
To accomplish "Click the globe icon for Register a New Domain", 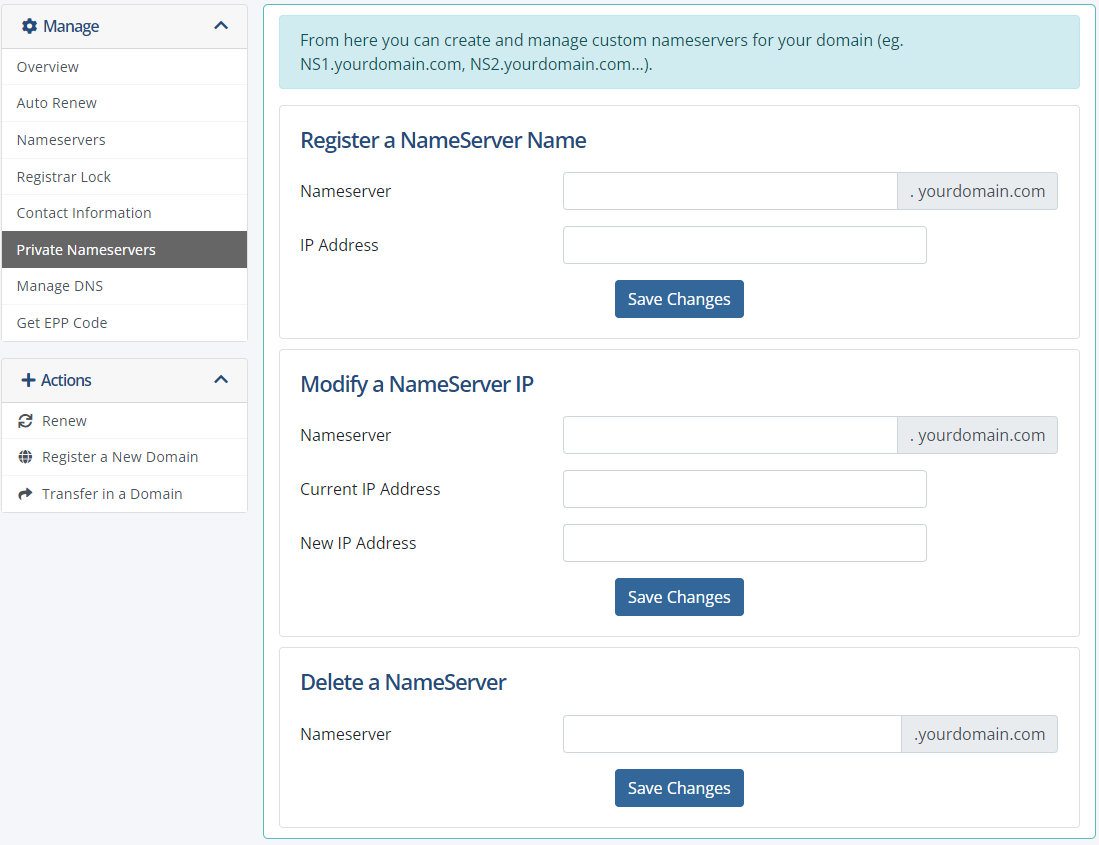I will click(25, 457).
